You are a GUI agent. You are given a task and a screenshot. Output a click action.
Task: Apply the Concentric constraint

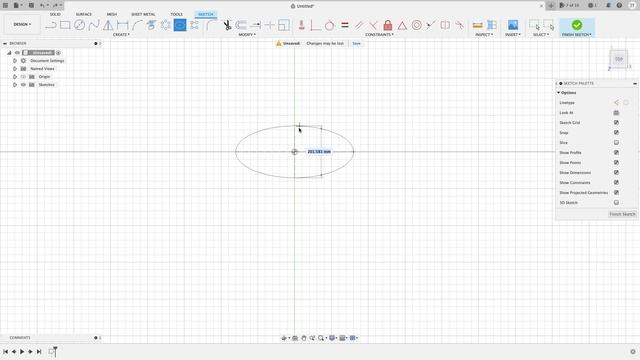click(416, 25)
